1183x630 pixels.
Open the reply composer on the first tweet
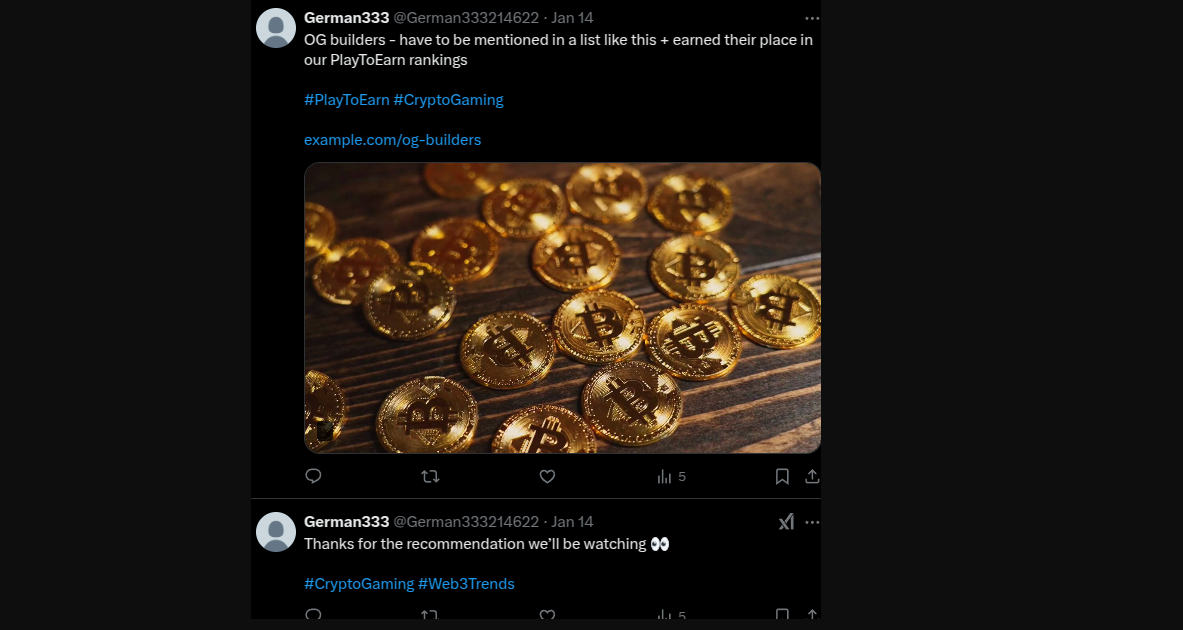pos(313,477)
